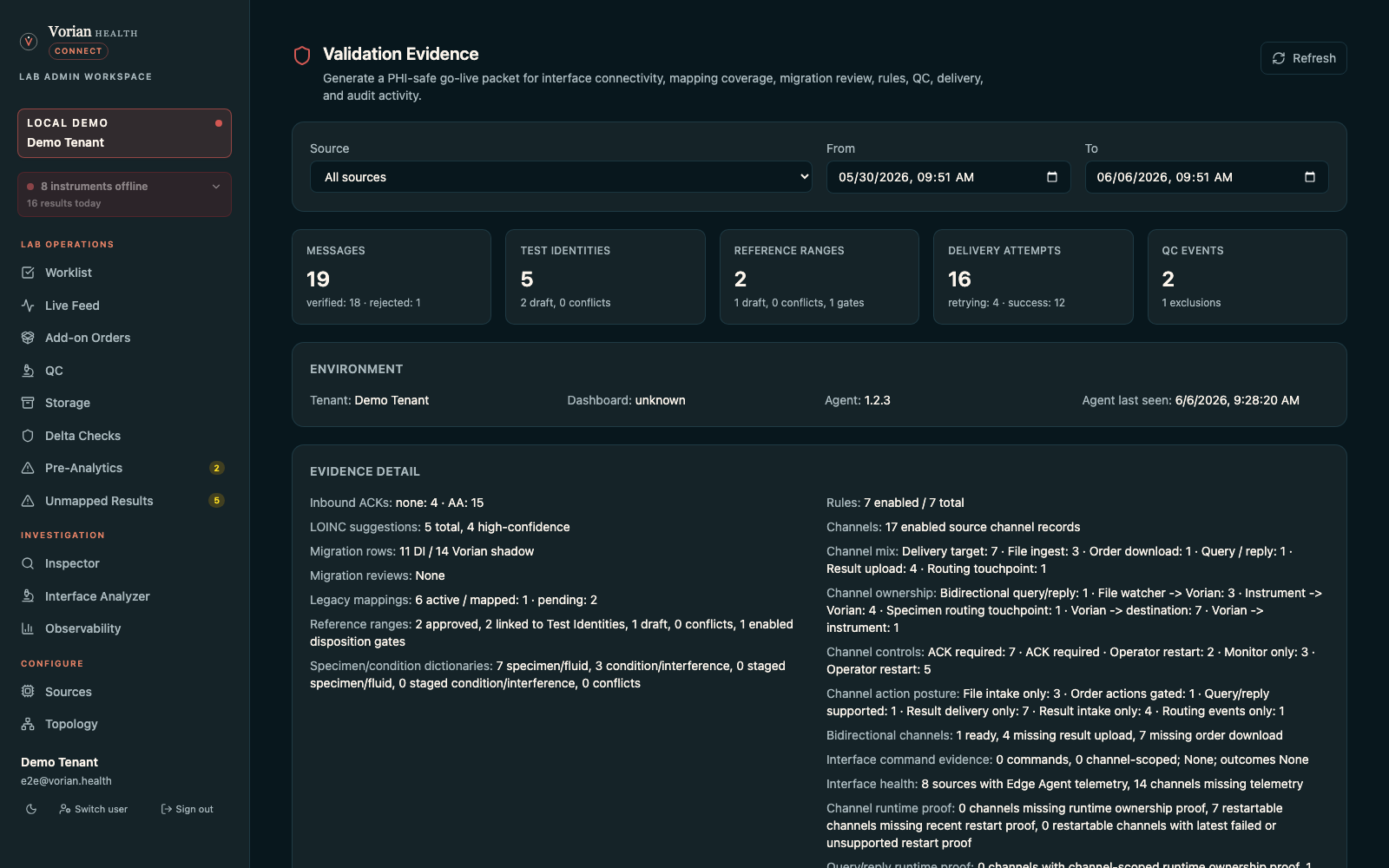Image resolution: width=1389 pixels, height=868 pixels.
Task: Click the 'Tenant: Demo Tenant' environment value
Action: 369,400
